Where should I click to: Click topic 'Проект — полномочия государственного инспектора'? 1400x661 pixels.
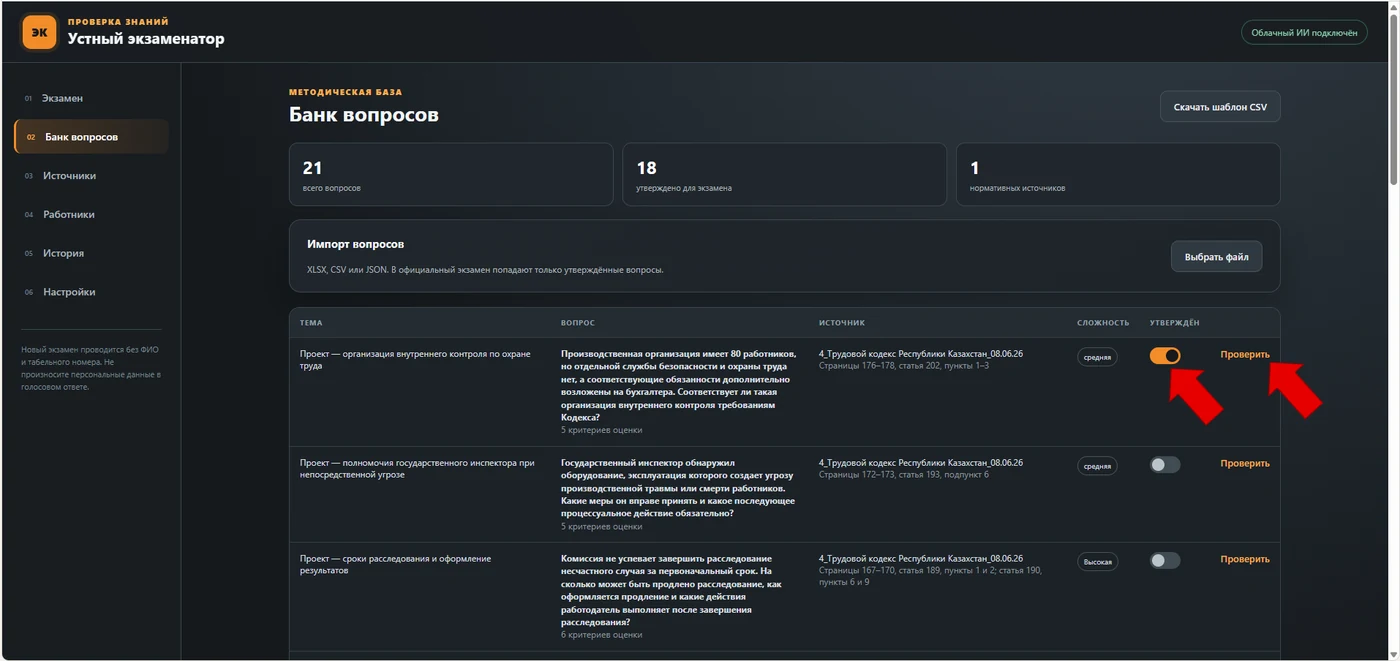pos(417,469)
